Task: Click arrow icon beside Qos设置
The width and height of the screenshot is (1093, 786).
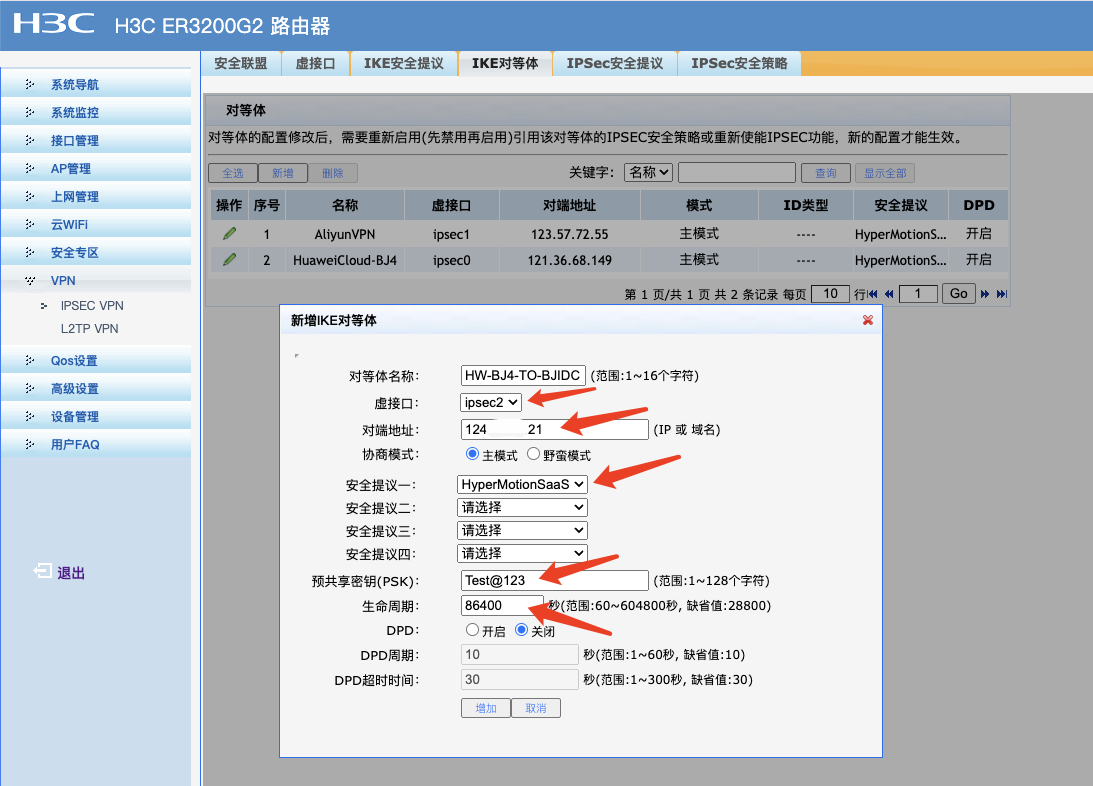Action: point(29,360)
